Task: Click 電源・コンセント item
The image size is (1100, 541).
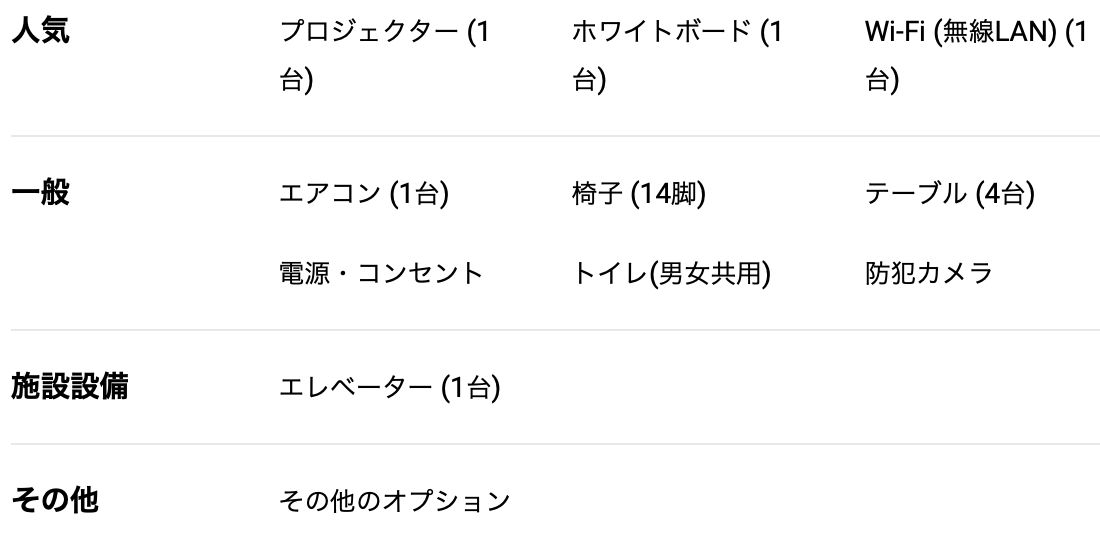Action: click(x=382, y=273)
